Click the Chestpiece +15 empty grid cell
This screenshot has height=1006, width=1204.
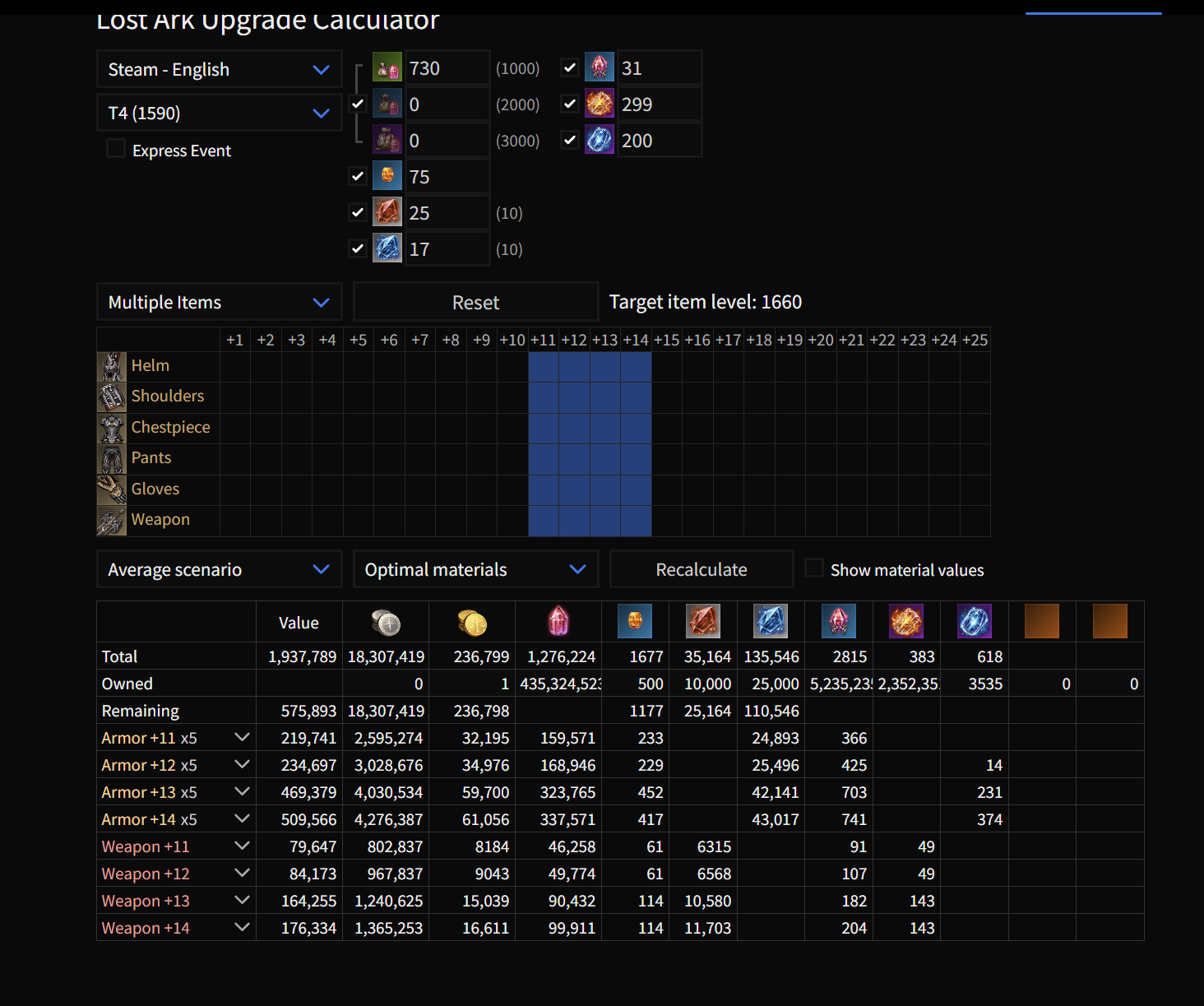(667, 428)
